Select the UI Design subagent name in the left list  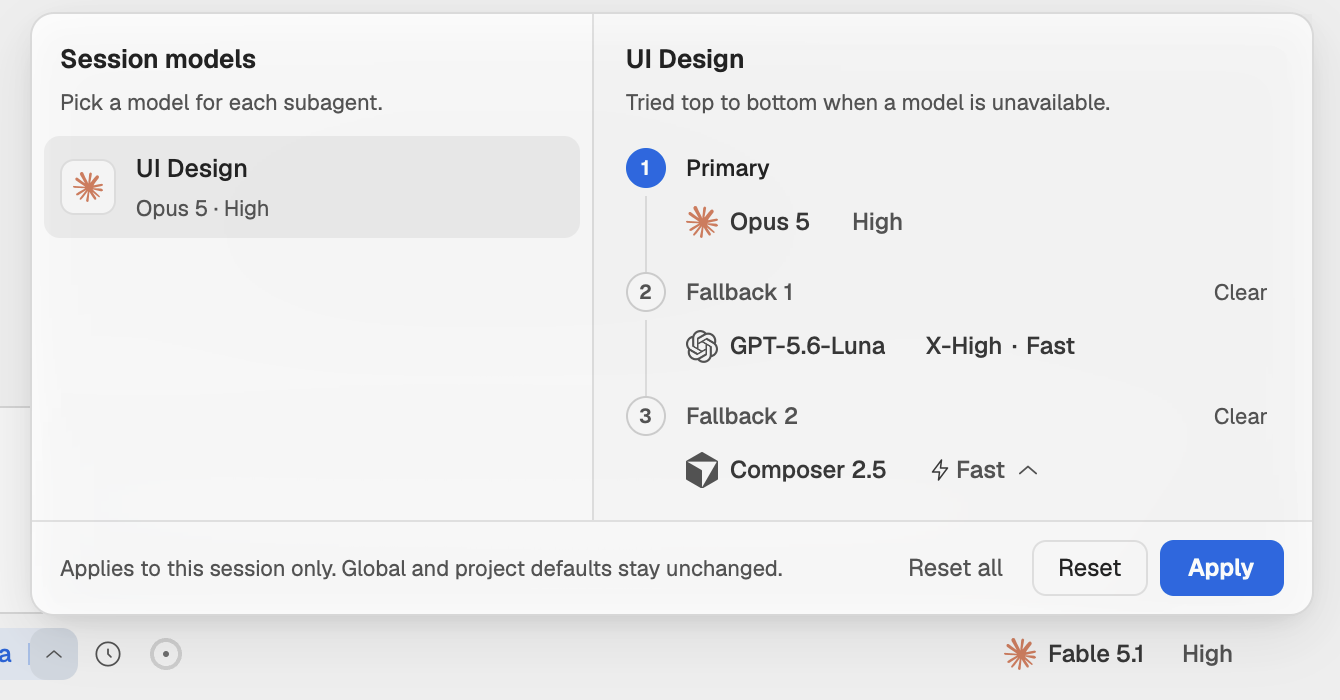coord(192,168)
